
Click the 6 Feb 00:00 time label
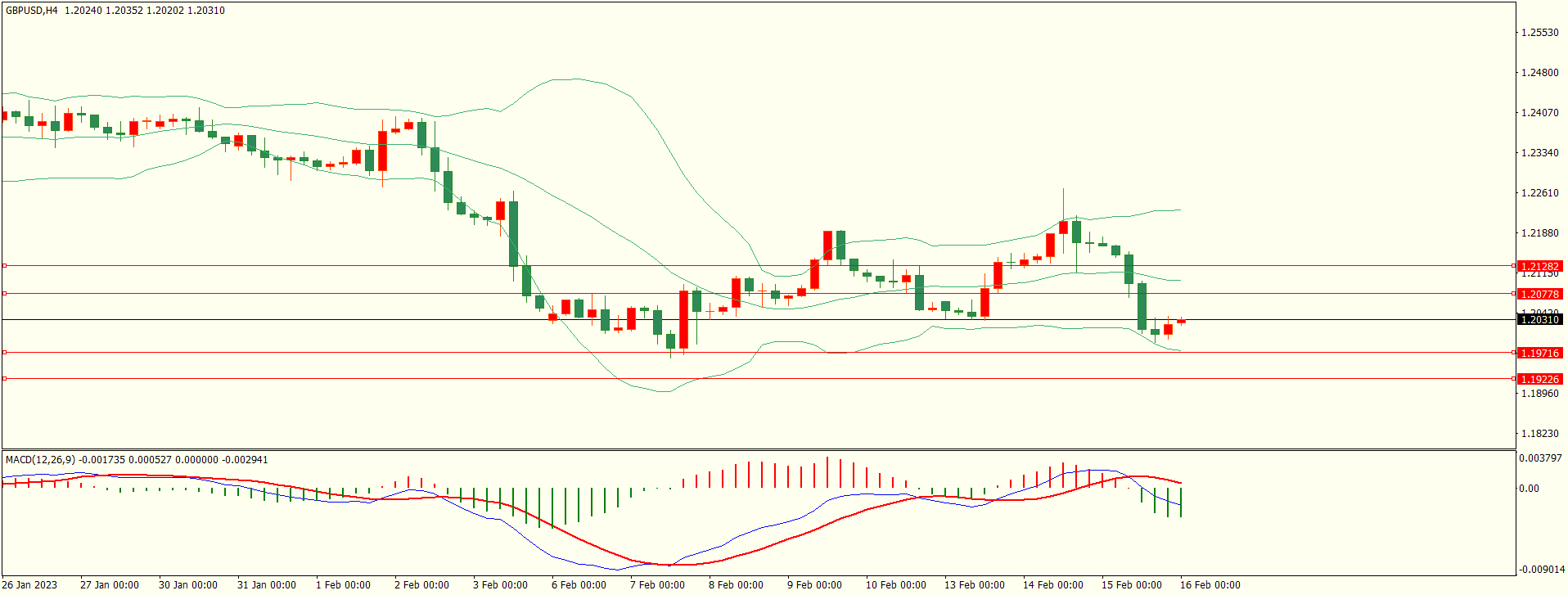coord(579,584)
